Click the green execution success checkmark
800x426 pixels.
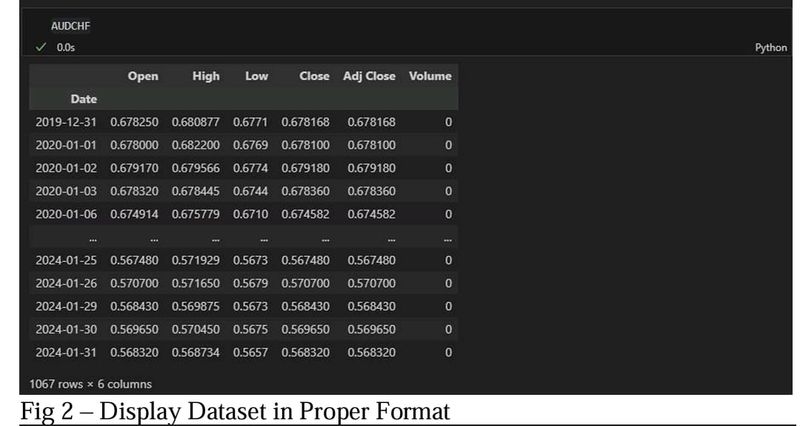(x=41, y=47)
